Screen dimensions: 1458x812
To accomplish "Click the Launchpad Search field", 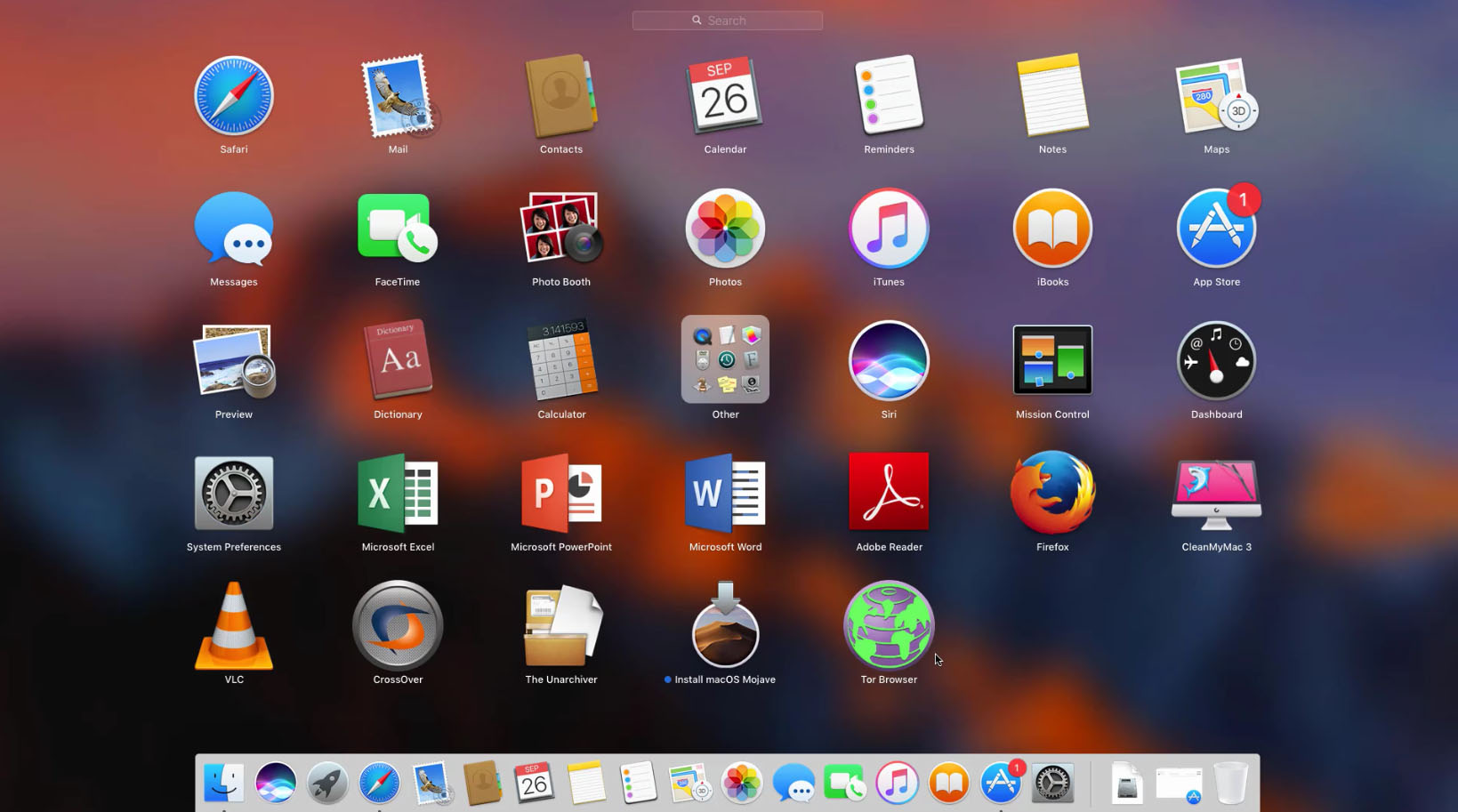I will 727,20.
